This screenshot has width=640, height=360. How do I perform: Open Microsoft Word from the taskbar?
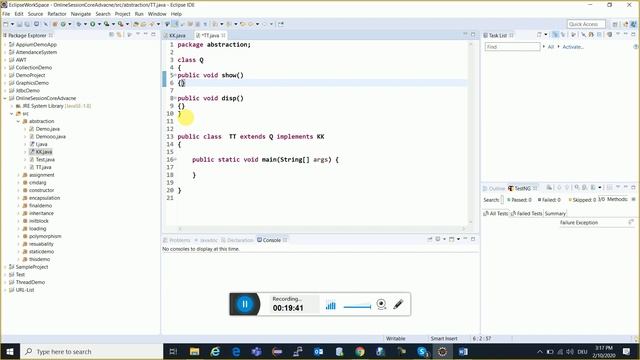(x=463, y=351)
